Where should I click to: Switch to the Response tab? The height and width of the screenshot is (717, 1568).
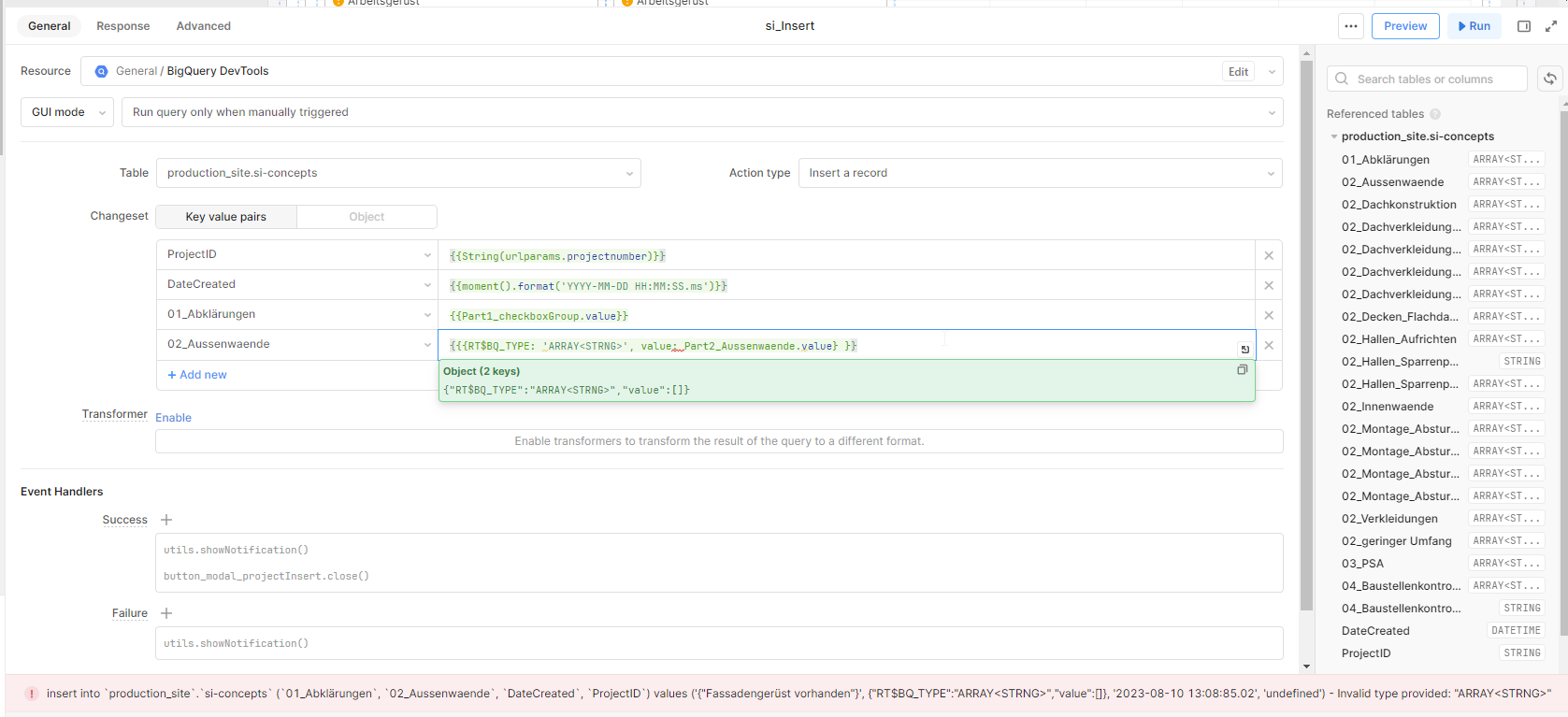(x=122, y=26)
